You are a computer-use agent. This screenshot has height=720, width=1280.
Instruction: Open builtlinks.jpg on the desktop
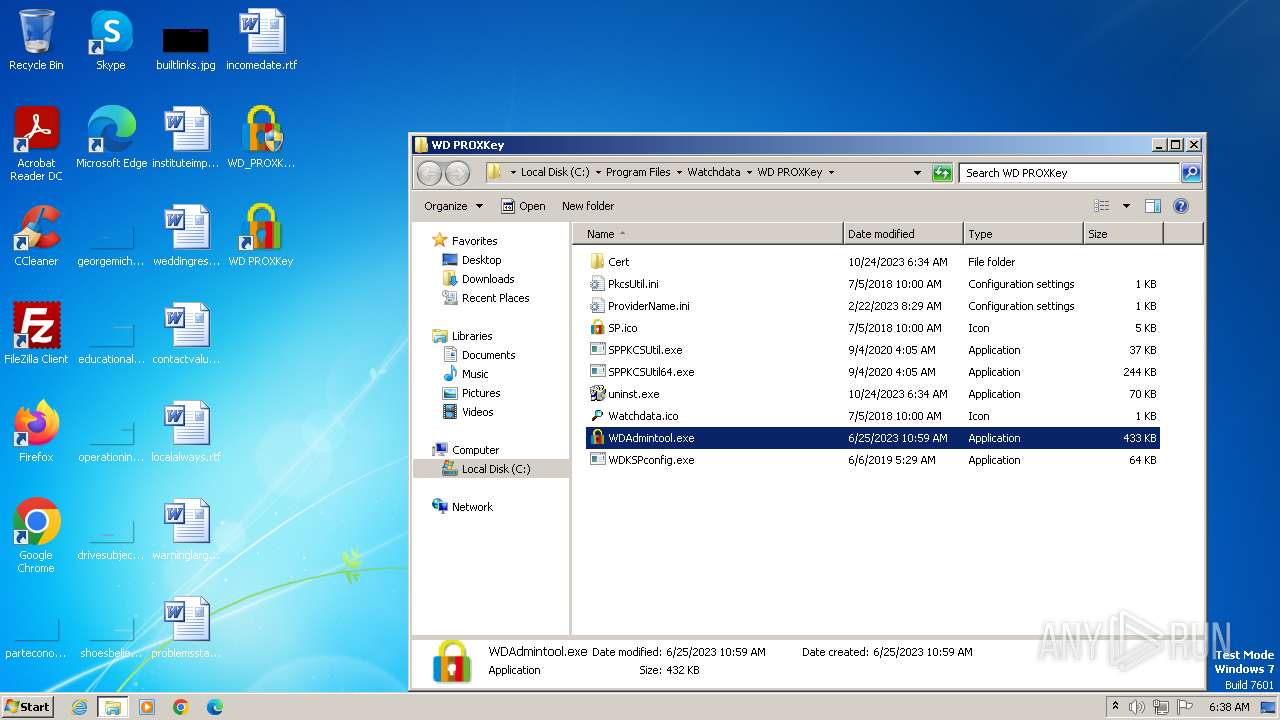(x=186, y=47)
